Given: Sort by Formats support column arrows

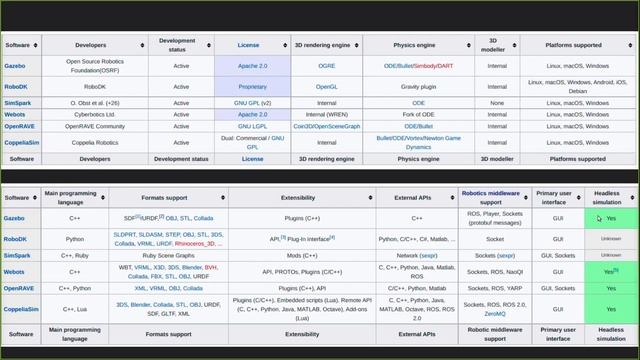Looking at the screenshot, I should [223, 198].
